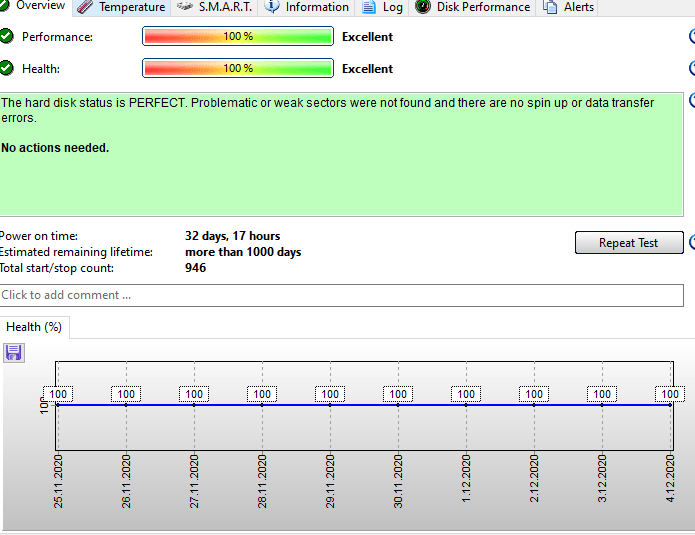This screenshot has width=695, height=535.
Task: Click the graph point for 4.12.2020
Action: point(670,405)
